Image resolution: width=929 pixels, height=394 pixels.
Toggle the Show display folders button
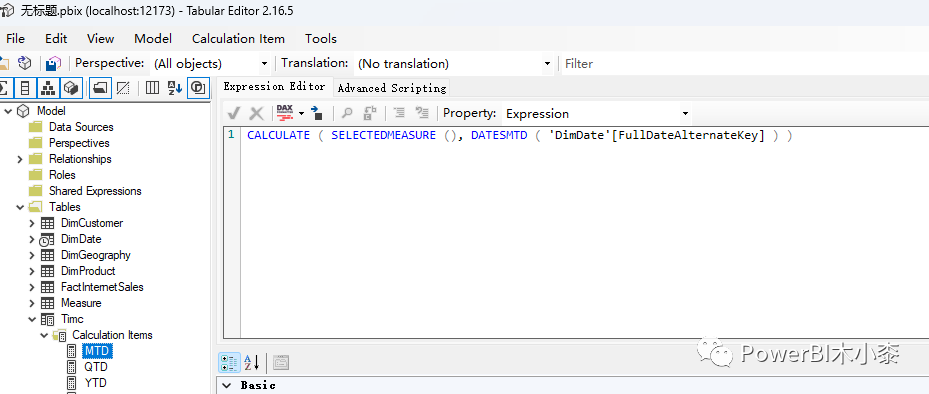100,88
